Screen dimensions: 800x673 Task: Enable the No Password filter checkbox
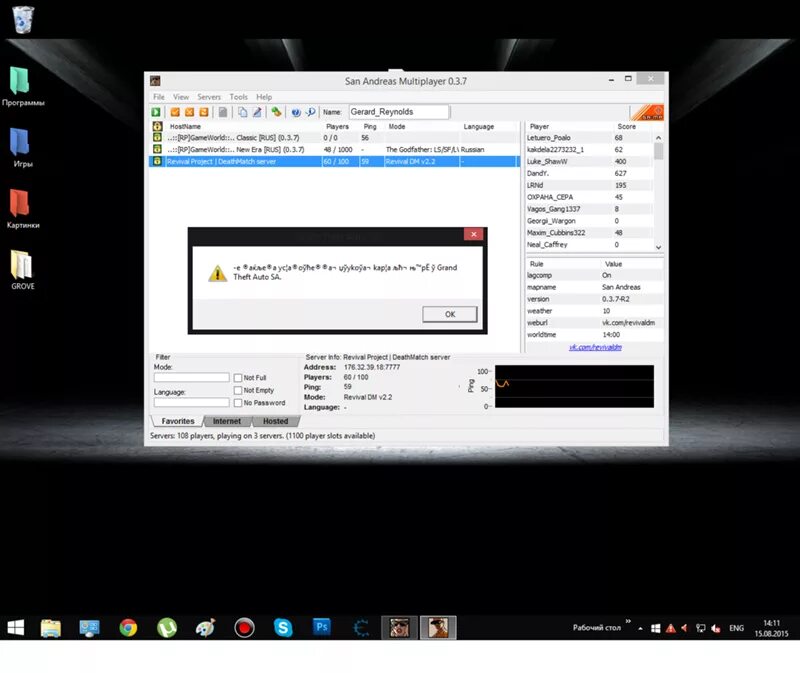click(x=238, y=403)
